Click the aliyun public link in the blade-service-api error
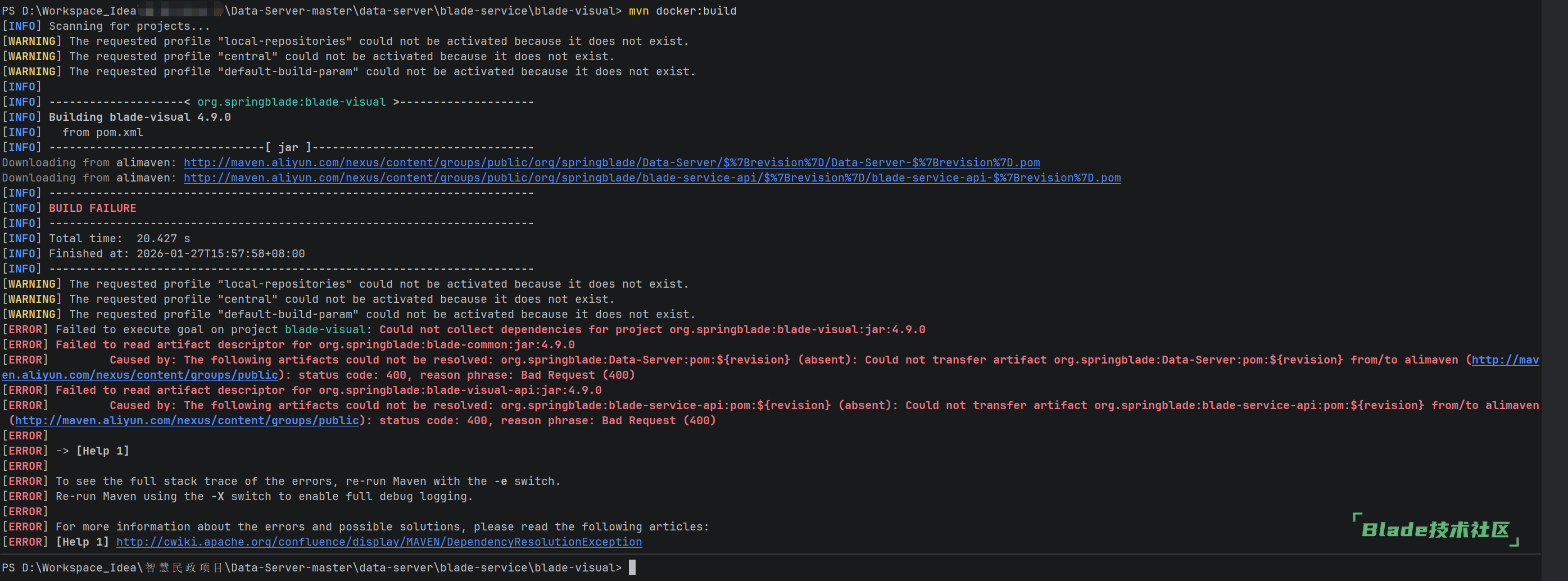 (x=186, y=420)
